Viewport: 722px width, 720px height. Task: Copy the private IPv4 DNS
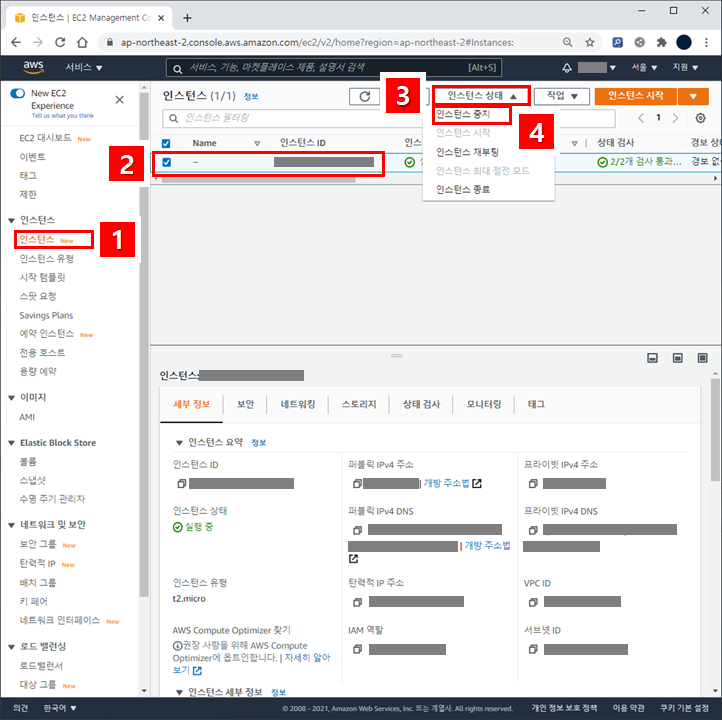(x=533, y=530)
